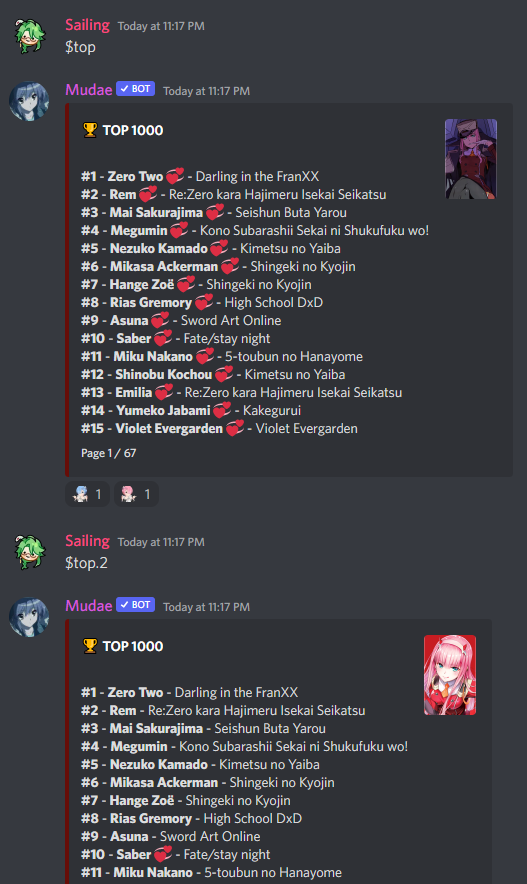
Task: Click Sailing's avatar on the $top message
Action: [x=29, y=37]
